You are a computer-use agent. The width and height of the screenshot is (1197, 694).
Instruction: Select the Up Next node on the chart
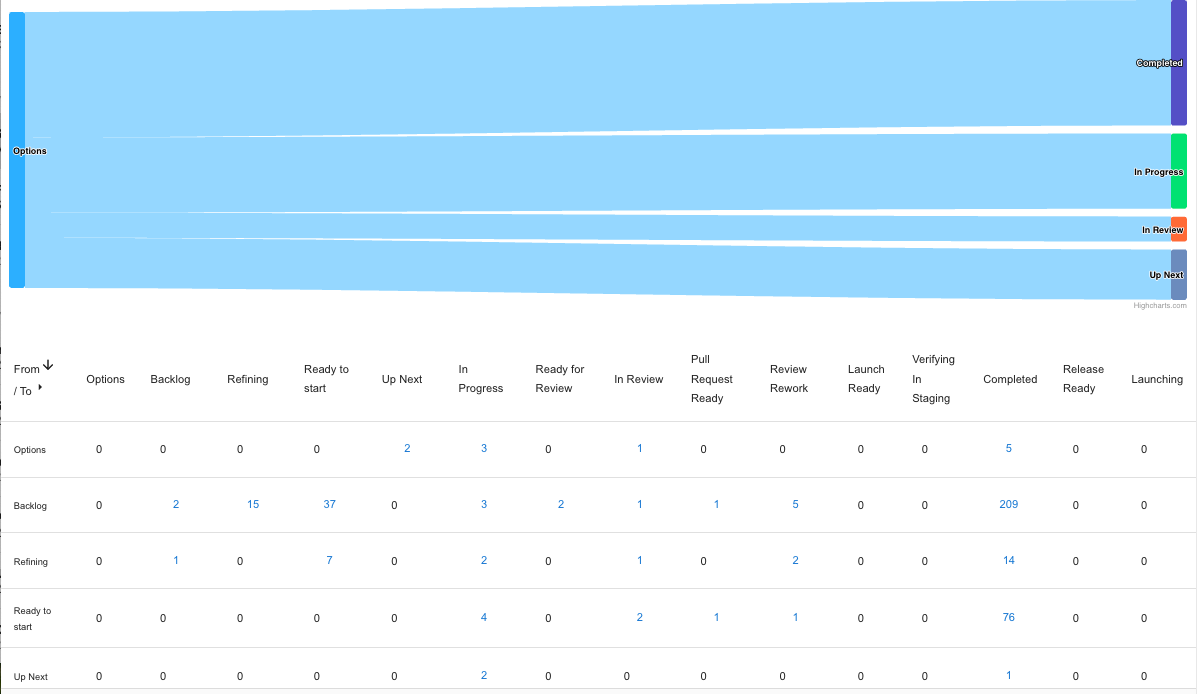[1178, 274]
